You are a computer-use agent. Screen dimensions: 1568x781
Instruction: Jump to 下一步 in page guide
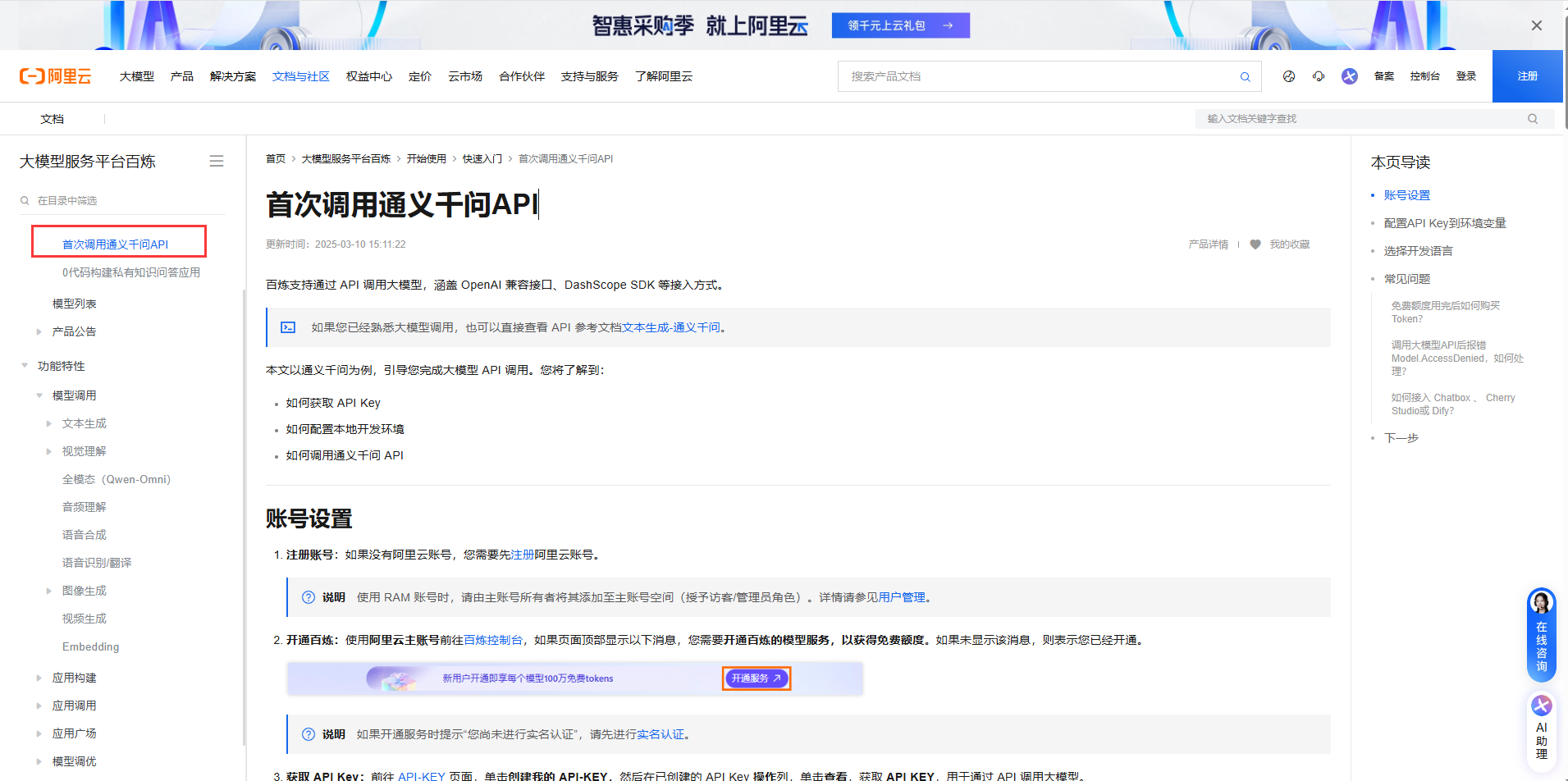(x=1401, y=438)
